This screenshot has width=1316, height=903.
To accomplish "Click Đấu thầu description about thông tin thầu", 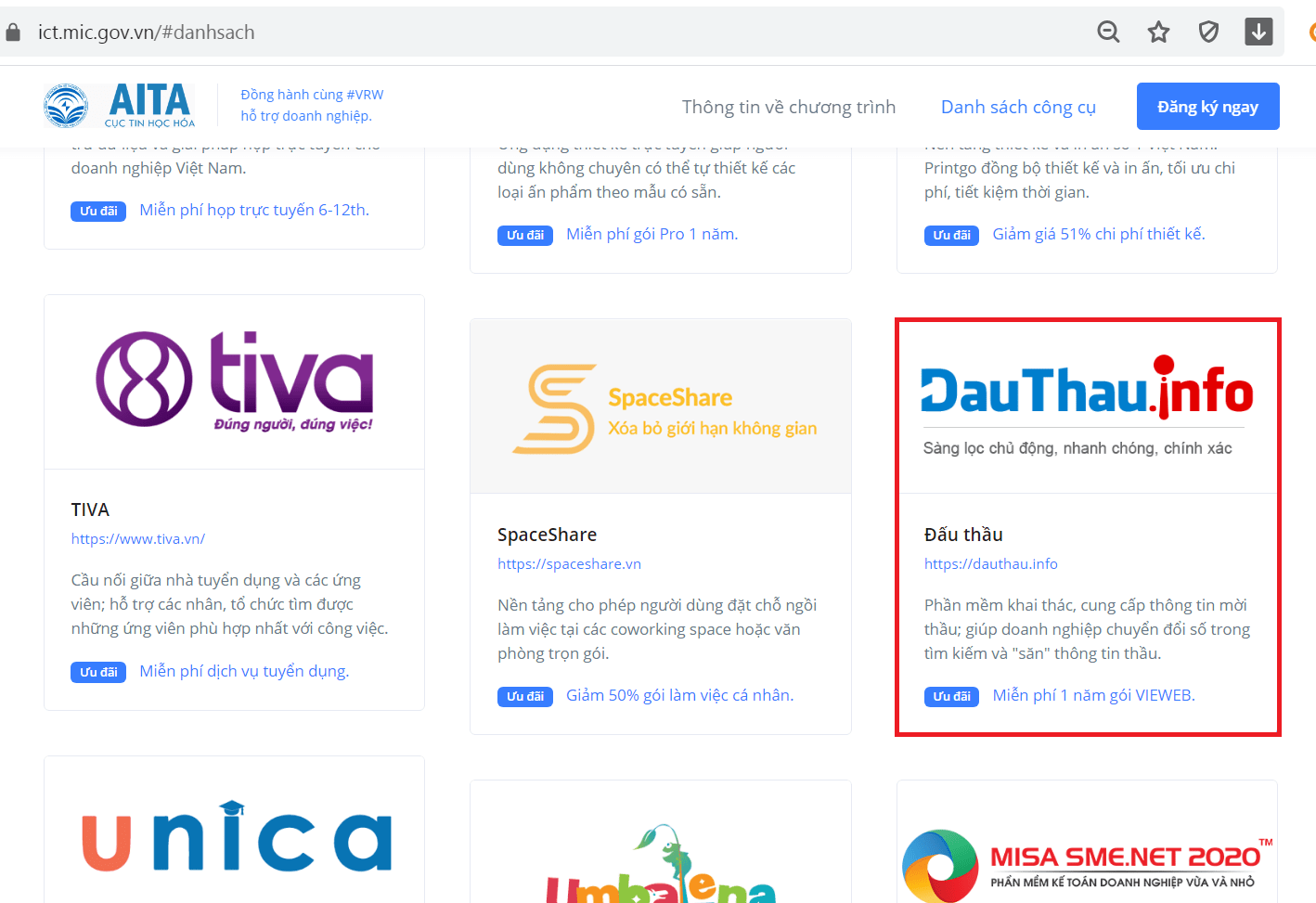I will (x=1087, y=629).
